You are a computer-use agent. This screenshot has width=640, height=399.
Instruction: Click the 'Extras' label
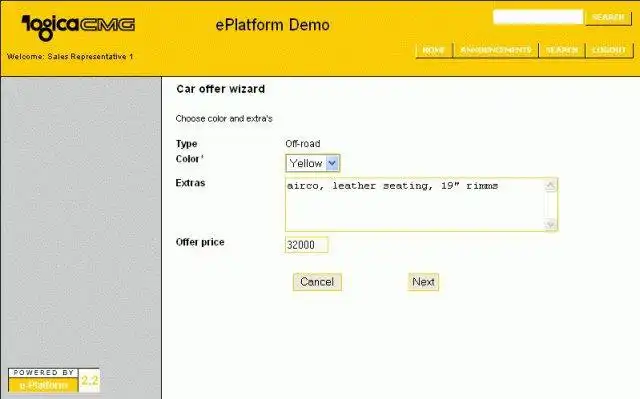coord(190,183)
